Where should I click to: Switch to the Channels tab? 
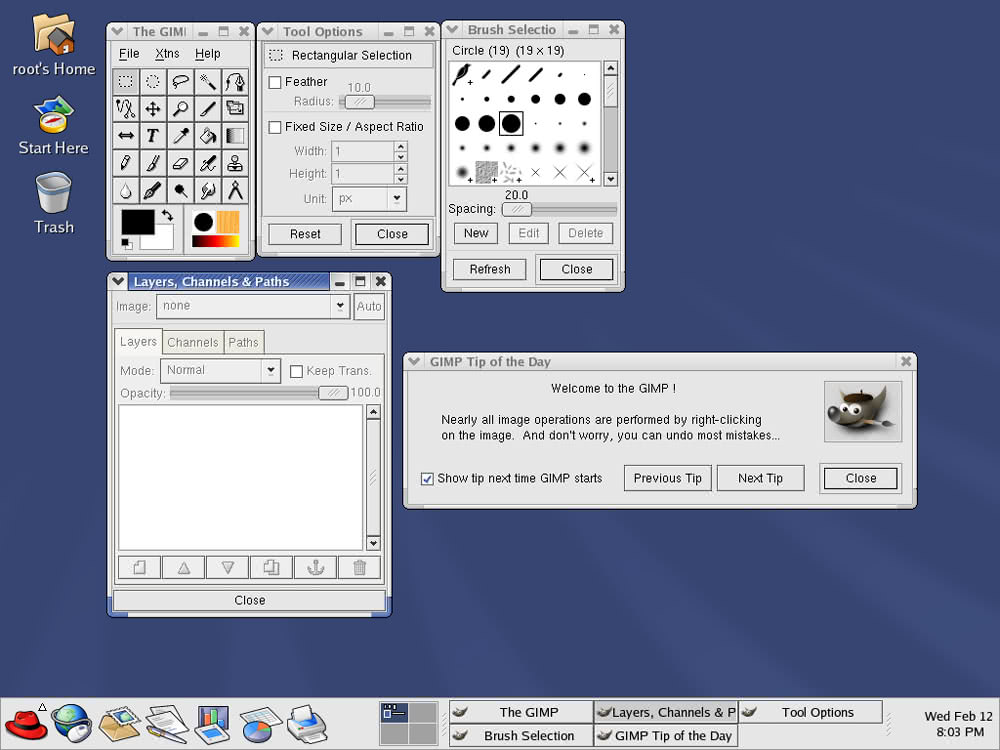(193, 342)
